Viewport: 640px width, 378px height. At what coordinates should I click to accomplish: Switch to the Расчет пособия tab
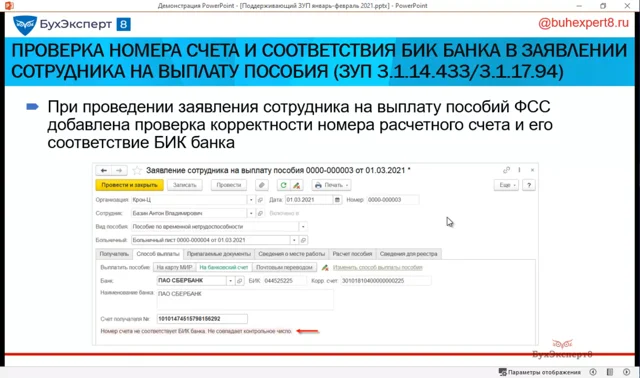pyautogui.click(x=352, y=254)
